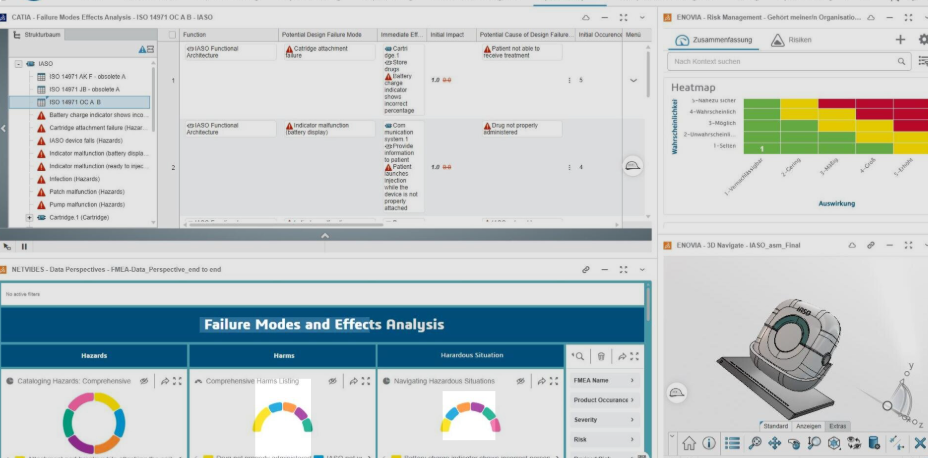Toggle the header checkbox beside the Function column

point(172,35)
